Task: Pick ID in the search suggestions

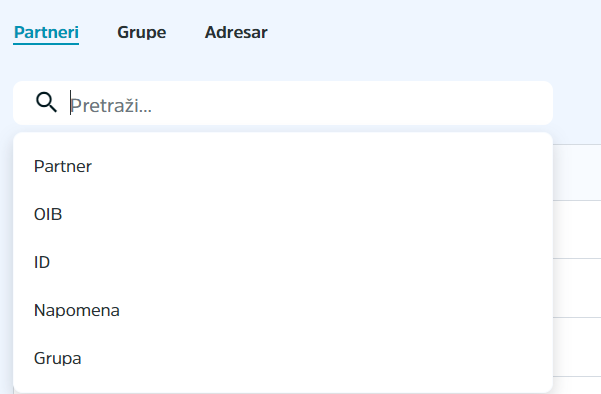Action: click(x=283, y=262)
